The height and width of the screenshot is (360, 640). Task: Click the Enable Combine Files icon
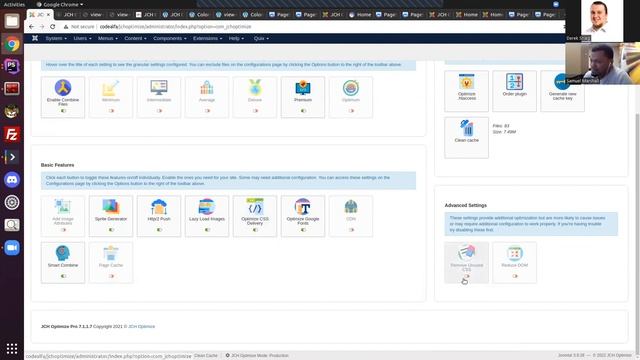click(63, 88)
